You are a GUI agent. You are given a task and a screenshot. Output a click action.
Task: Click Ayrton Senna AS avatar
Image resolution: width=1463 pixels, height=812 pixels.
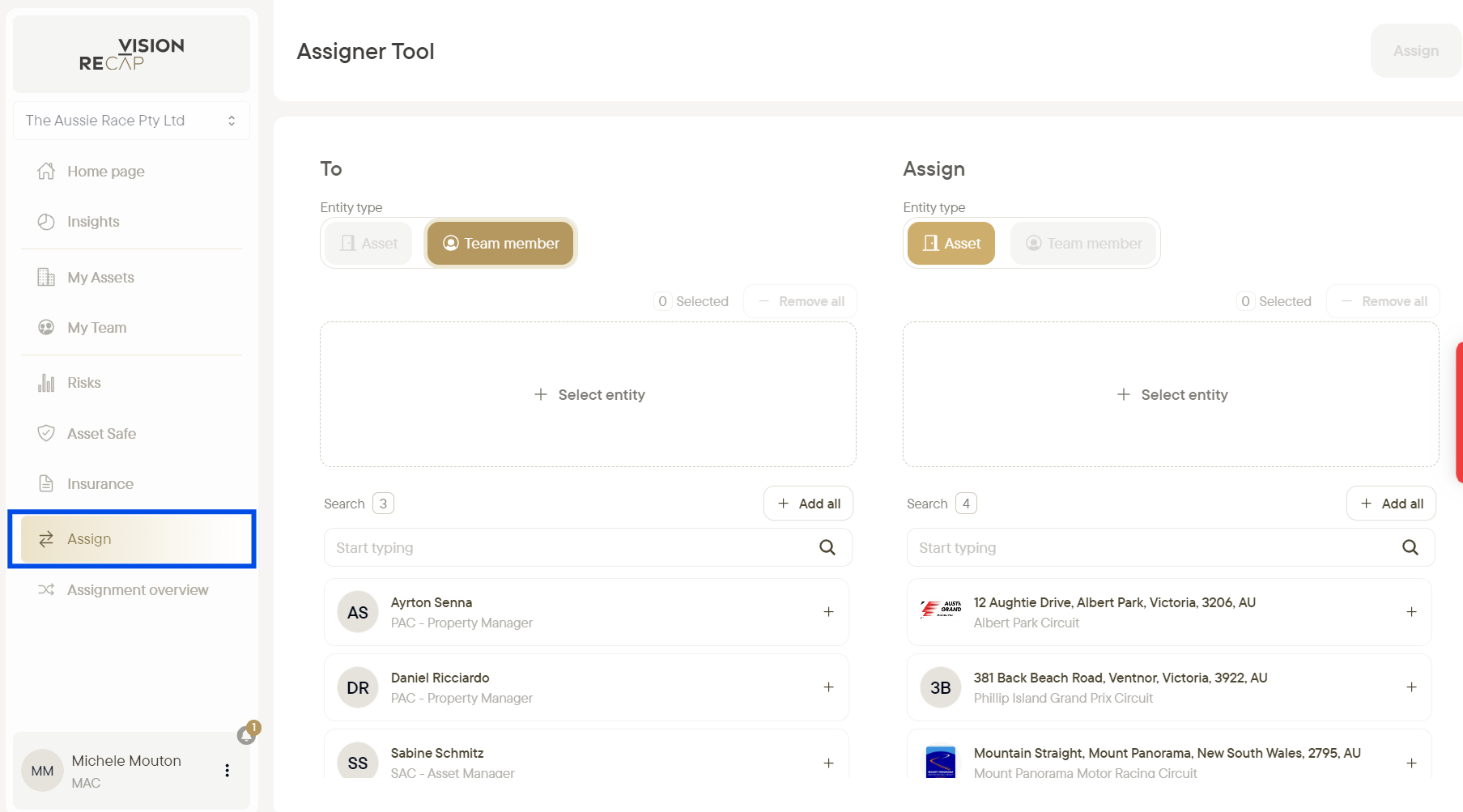pyautogui.click(x=358, y=612)
